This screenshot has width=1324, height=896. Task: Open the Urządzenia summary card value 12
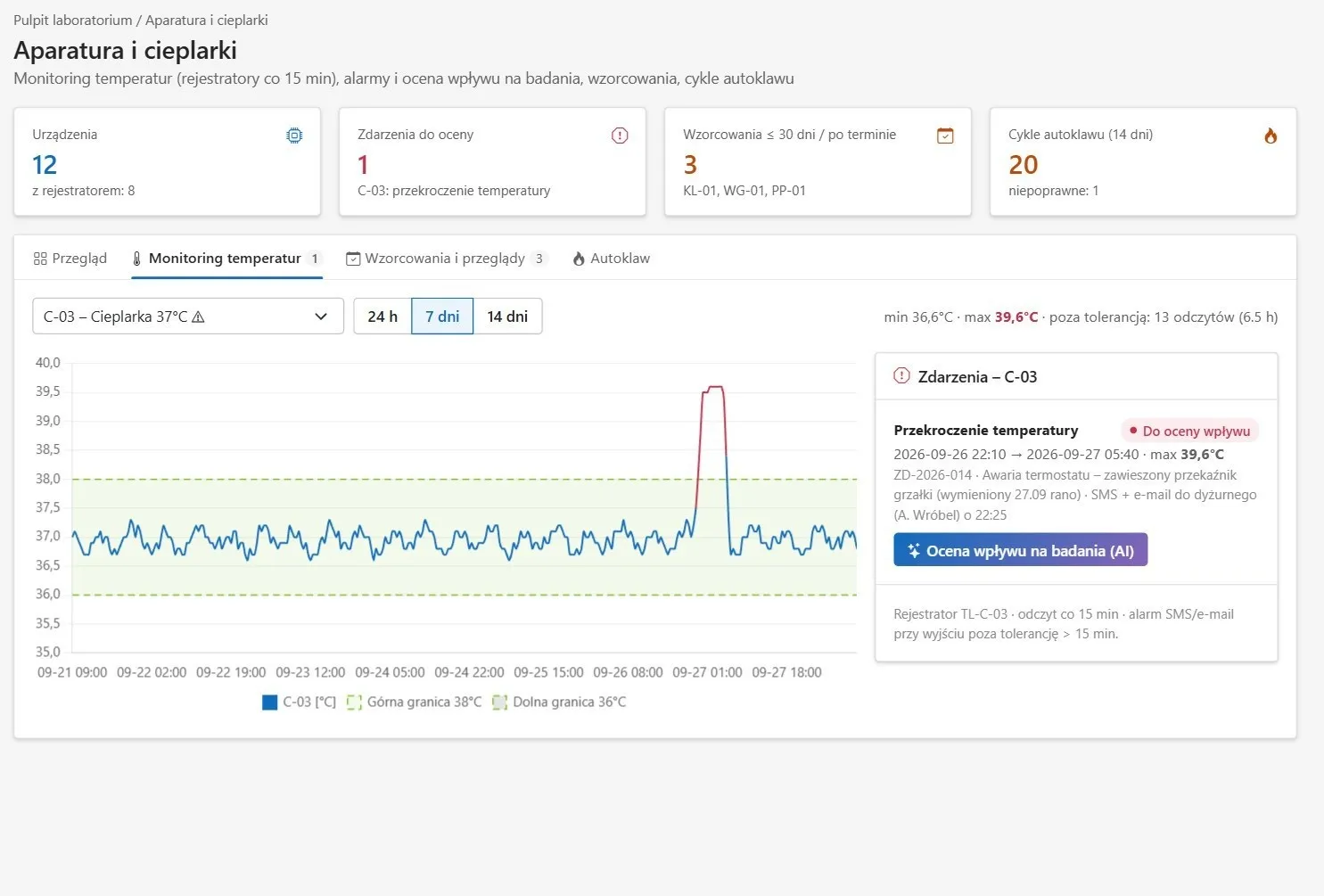pos(45,165)
